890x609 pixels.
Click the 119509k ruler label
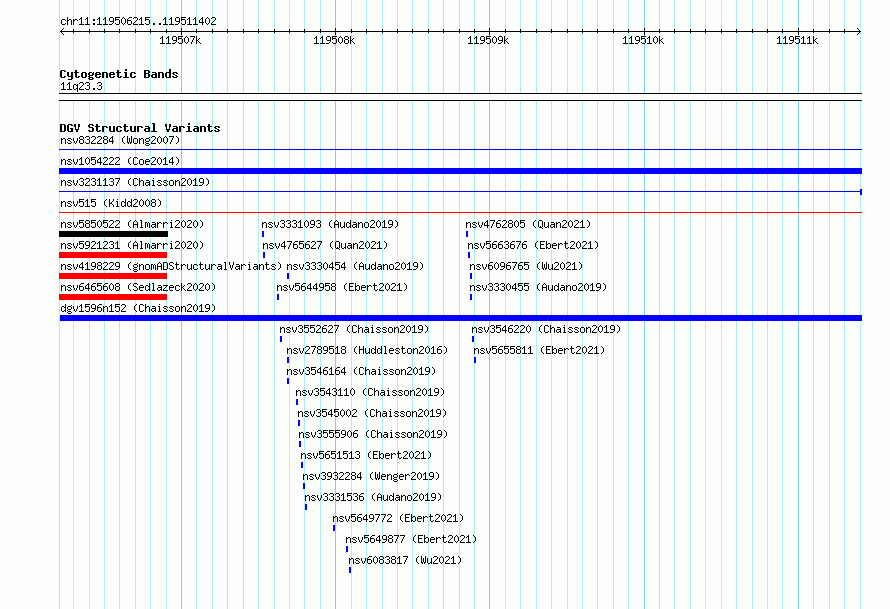[x=488, y=40]
